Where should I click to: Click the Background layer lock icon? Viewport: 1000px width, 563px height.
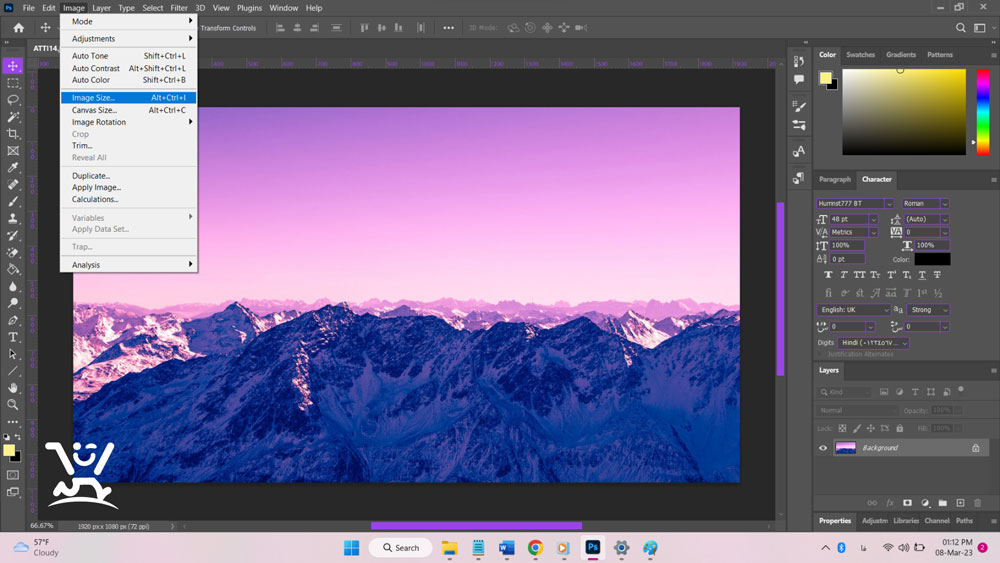click(x=976, y=448)
